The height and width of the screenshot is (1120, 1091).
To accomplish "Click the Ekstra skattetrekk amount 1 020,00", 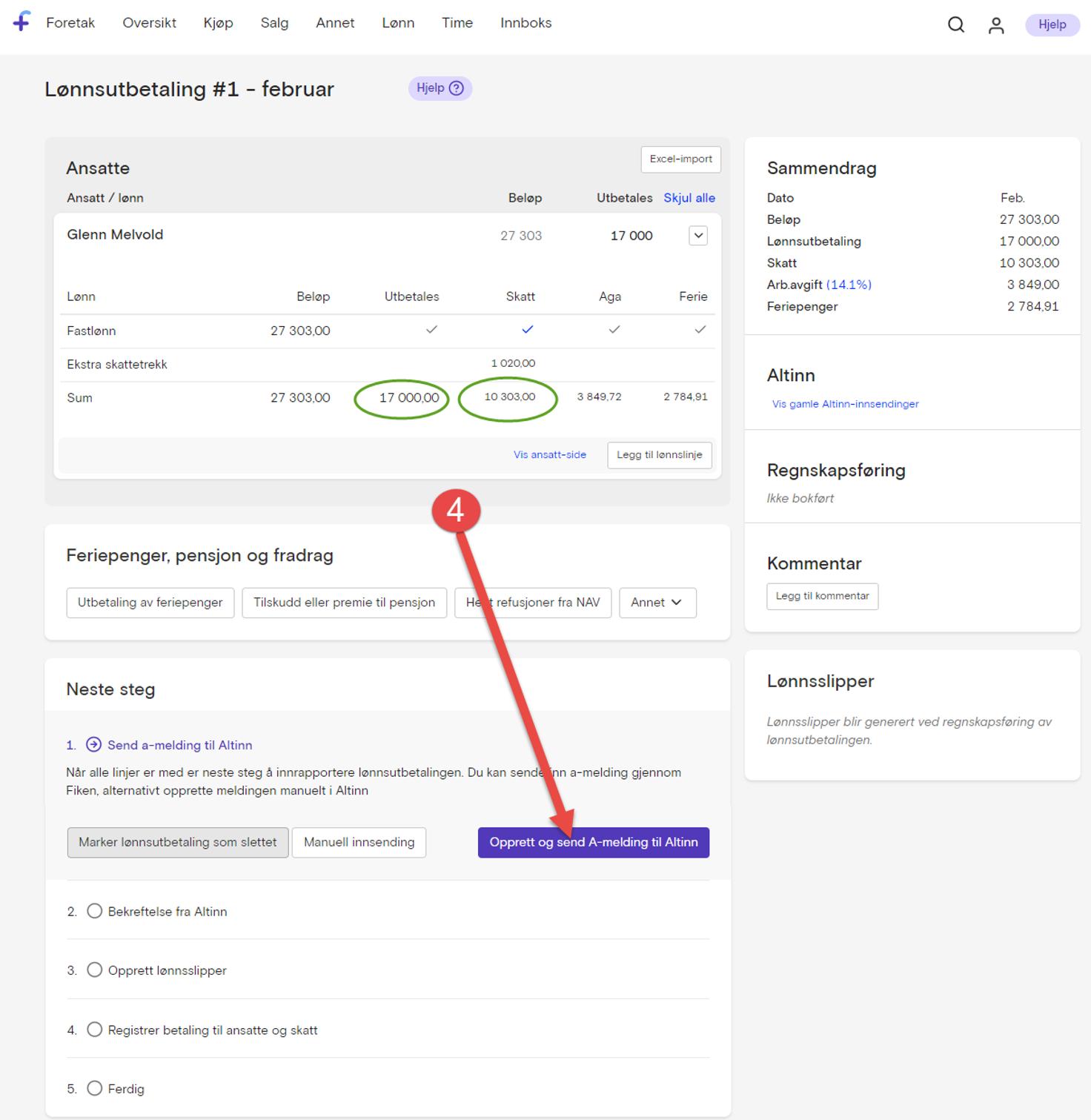I will coord(513,364).
